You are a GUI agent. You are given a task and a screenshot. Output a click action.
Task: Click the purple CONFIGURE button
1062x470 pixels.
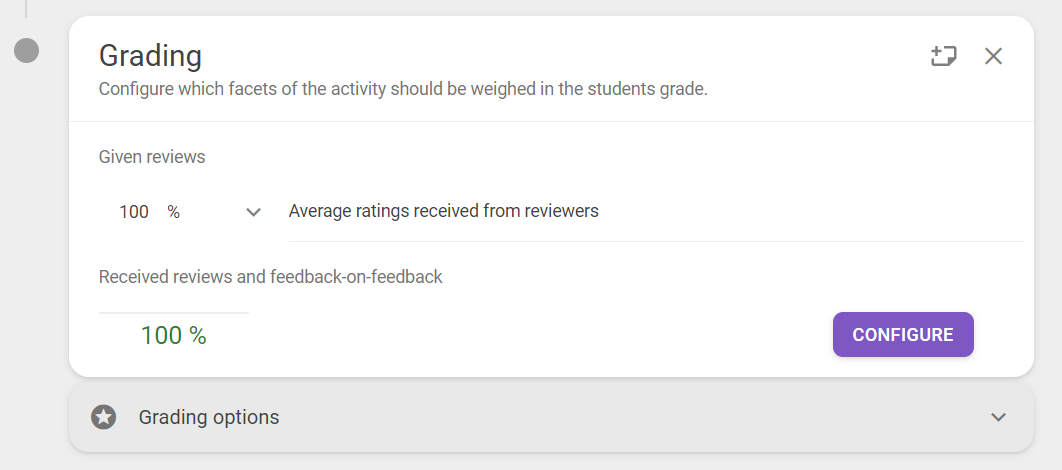click(x=903, y=335)
